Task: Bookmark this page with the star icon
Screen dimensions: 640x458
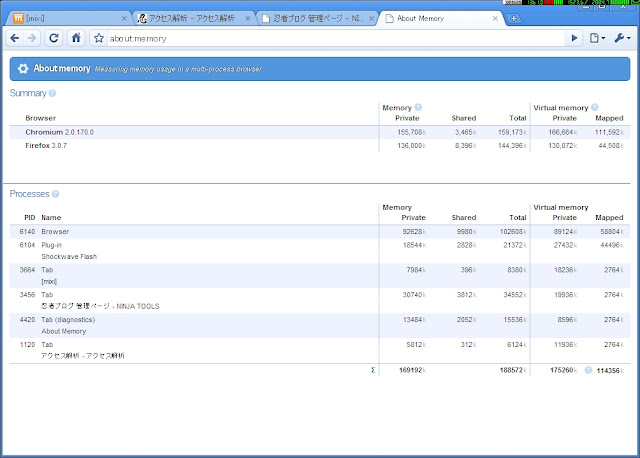Action: (99, 38)
